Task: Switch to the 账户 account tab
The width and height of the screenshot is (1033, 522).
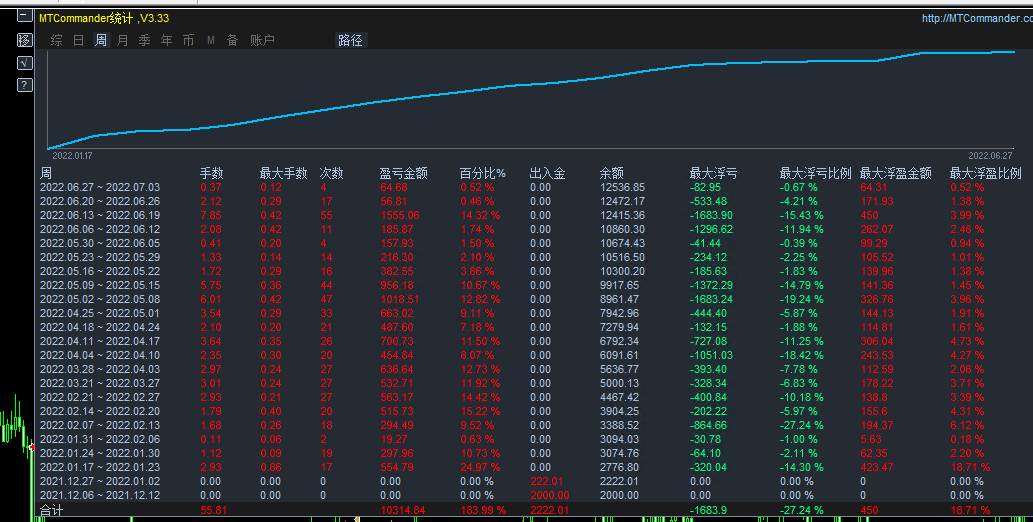Action: pos(262,40)
